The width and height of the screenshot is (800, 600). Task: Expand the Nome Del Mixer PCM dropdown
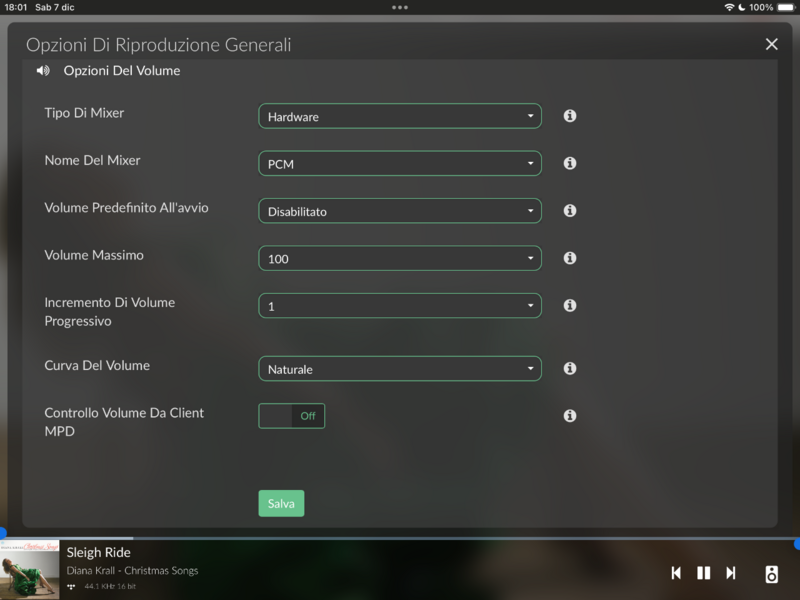pos(399,163)
